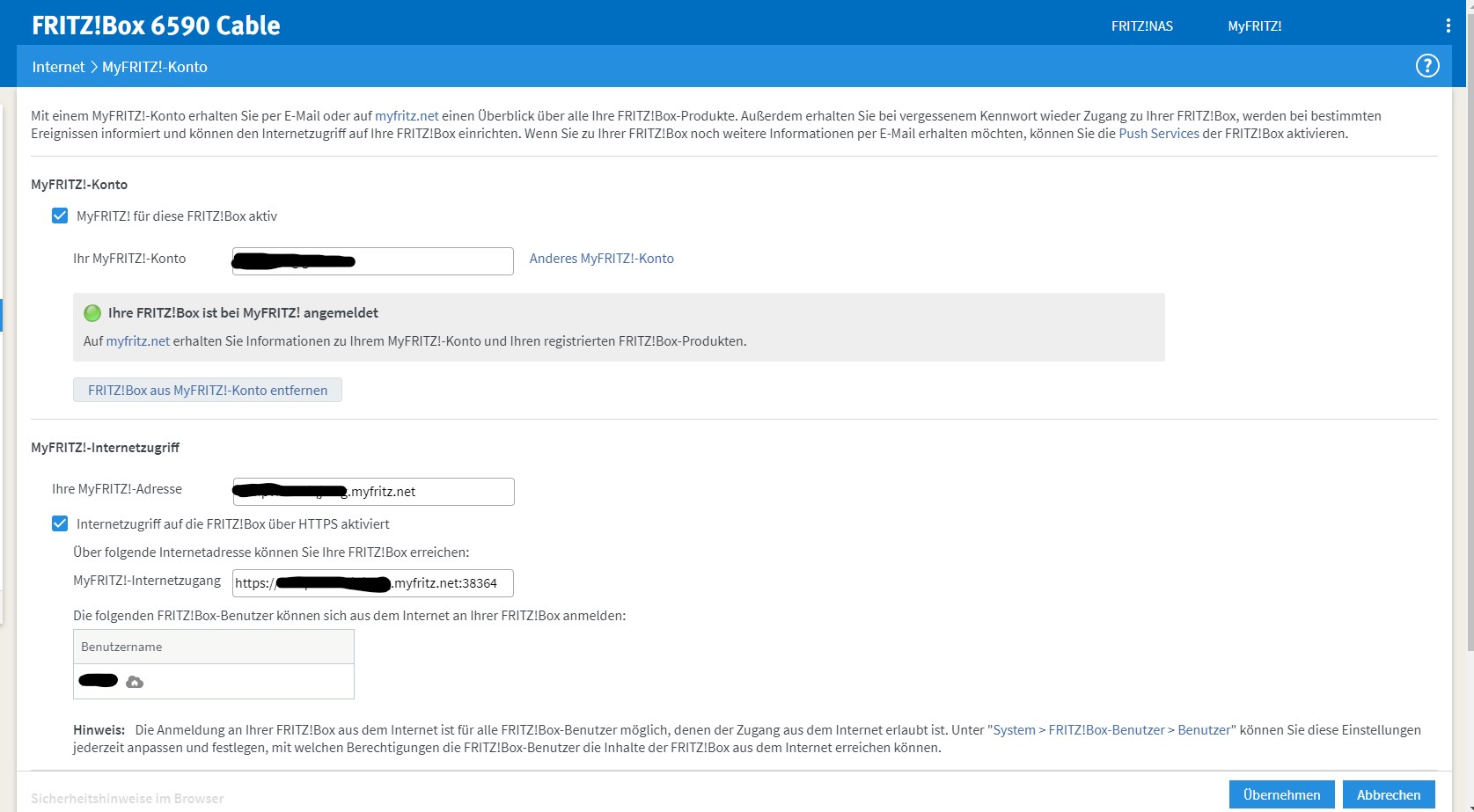
Task: Open myfritz.net link in intro text
Action: (x=407, y=116)
